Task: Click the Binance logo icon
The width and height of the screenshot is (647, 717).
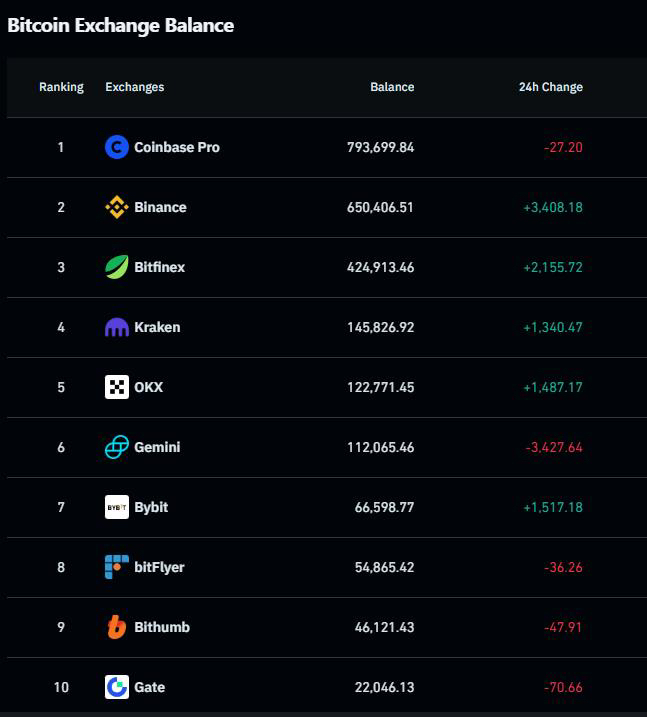Action: [117, 207]
